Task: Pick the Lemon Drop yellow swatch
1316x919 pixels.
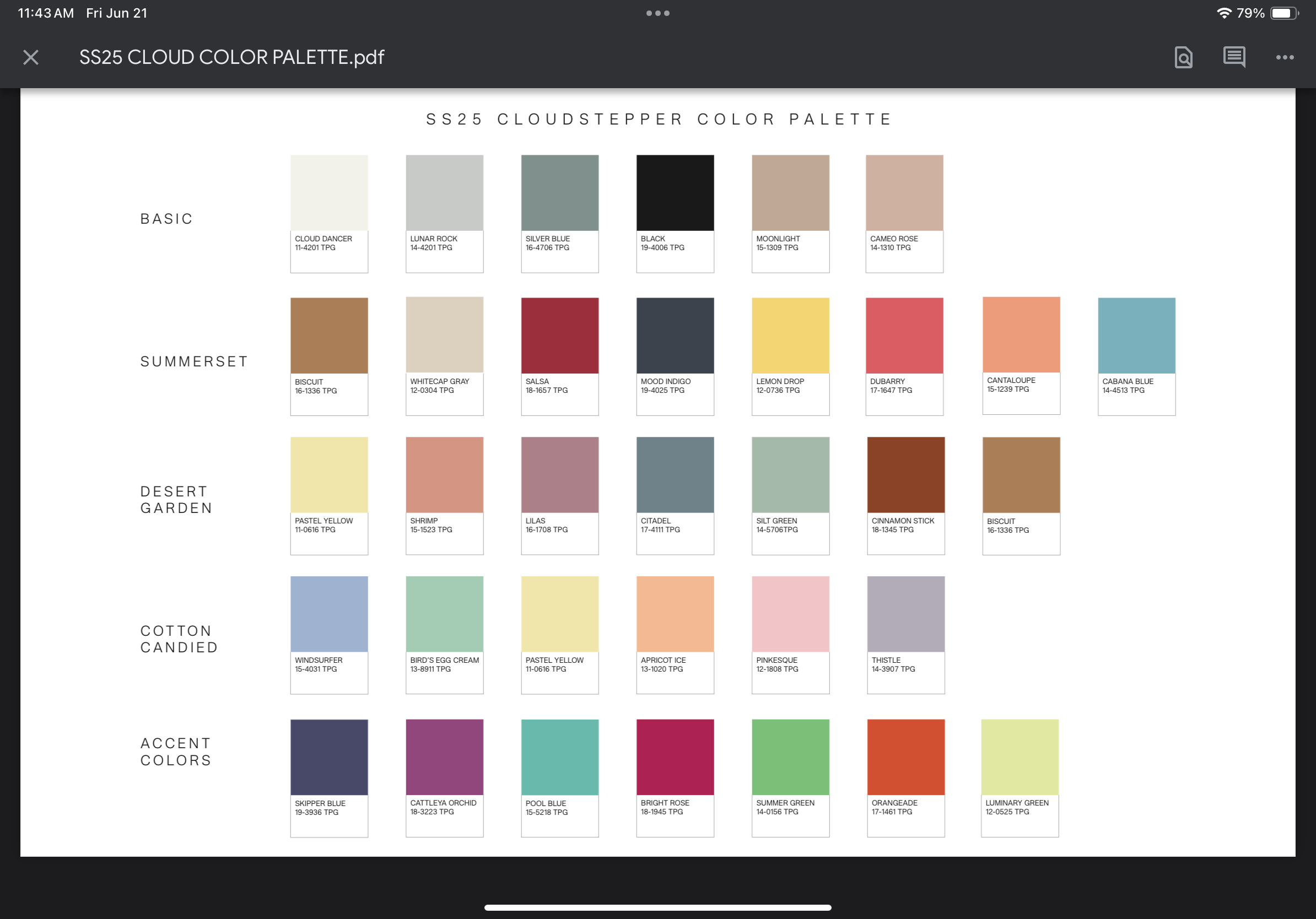Action: [x=790, y=336]
